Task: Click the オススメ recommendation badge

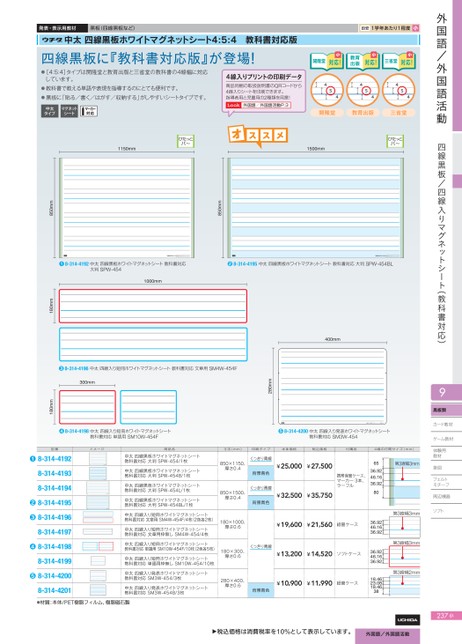Action: tap(257, 136)
